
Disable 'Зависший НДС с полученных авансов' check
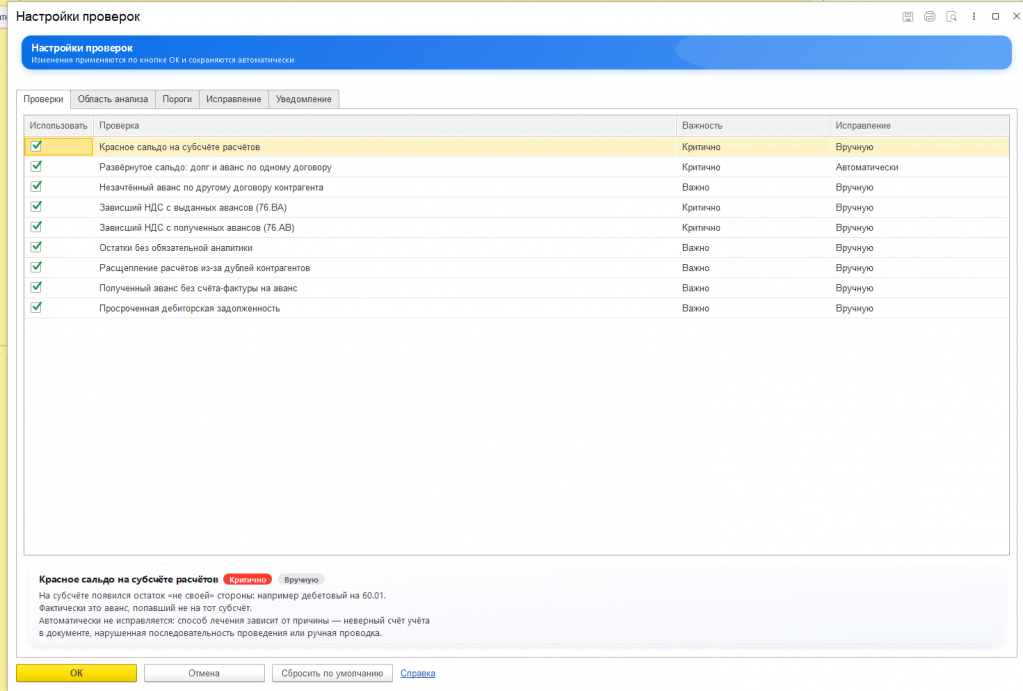point(37,227)
